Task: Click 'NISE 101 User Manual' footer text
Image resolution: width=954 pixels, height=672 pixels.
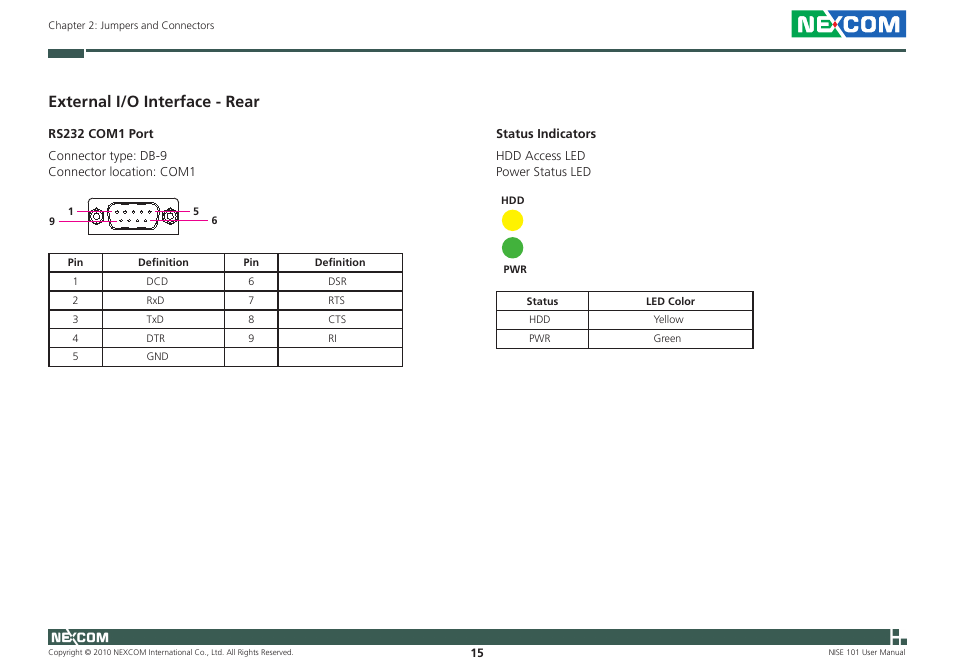Action: click(866, 653)
